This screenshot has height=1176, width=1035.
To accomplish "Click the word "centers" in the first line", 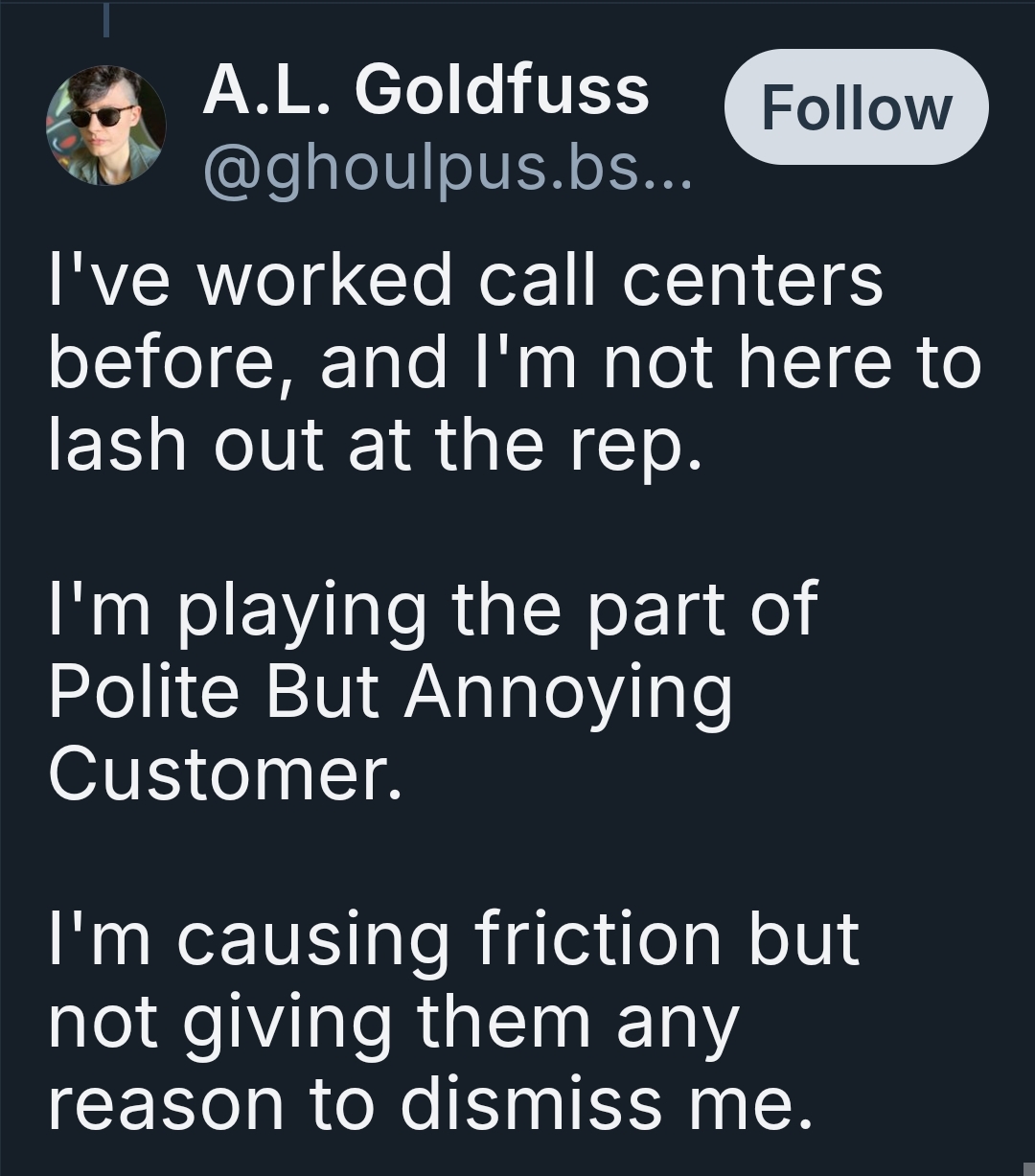I will pos(752,283).
